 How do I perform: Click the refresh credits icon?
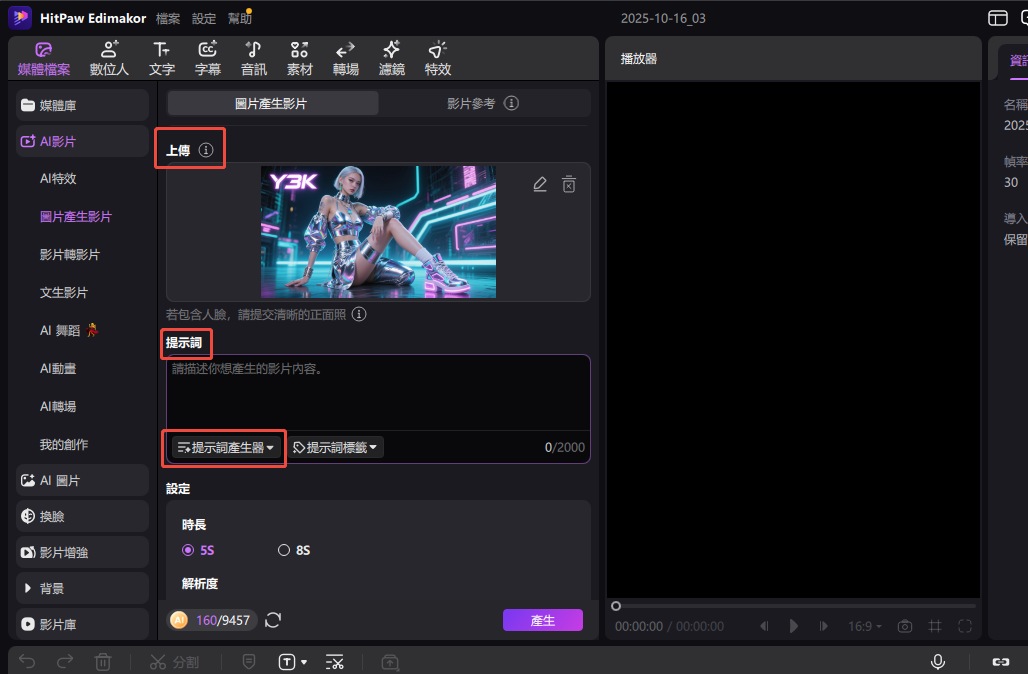point(273,620)
